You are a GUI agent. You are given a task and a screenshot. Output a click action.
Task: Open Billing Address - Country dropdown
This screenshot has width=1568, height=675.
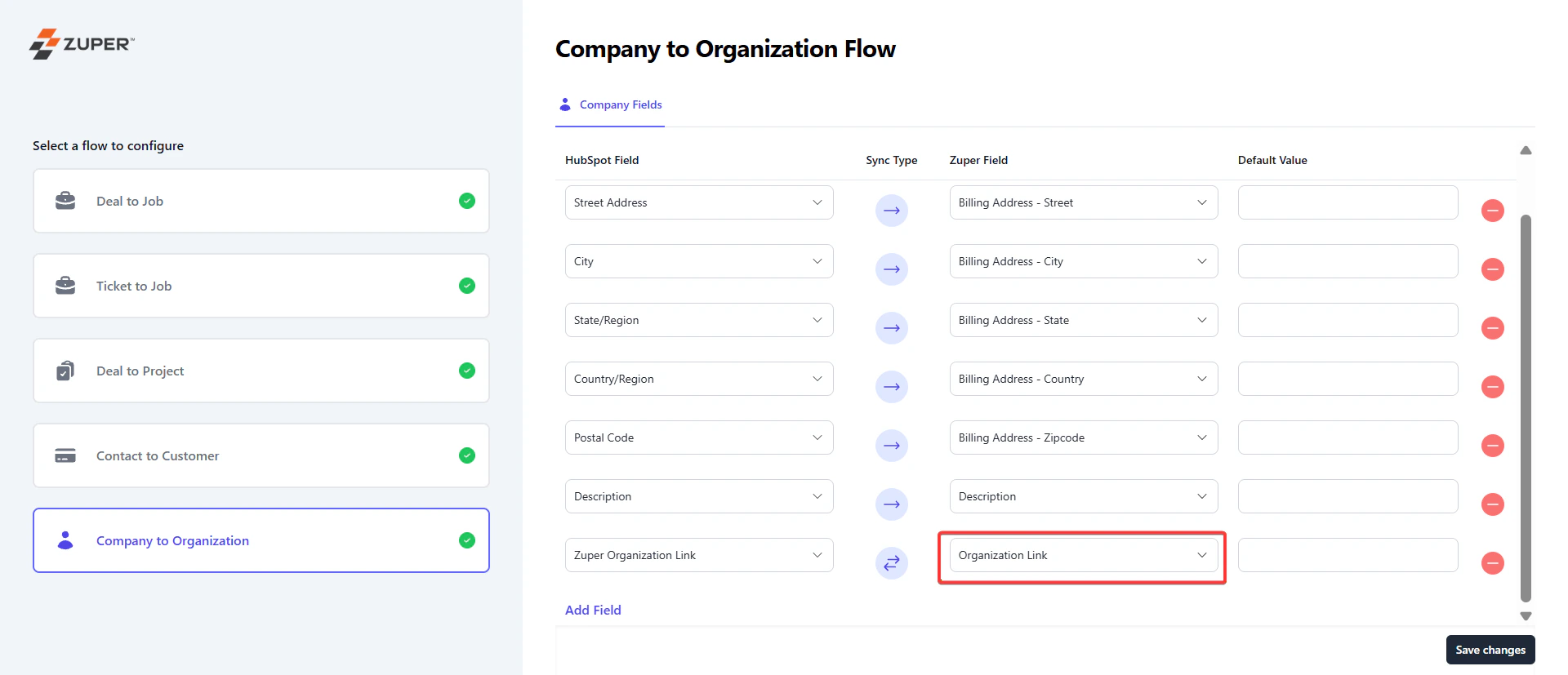coord(1083,379)
